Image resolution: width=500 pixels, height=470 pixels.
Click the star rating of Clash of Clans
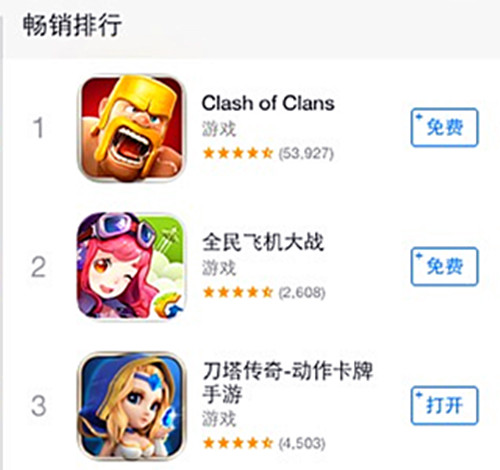[238, 153]
